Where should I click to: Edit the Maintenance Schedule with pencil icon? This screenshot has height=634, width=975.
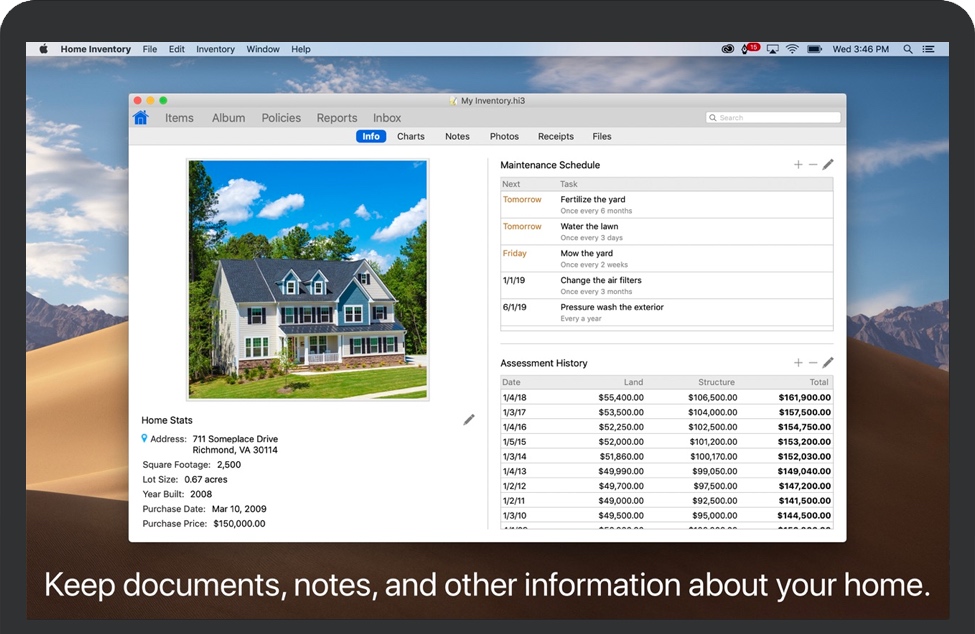(828, 165)
